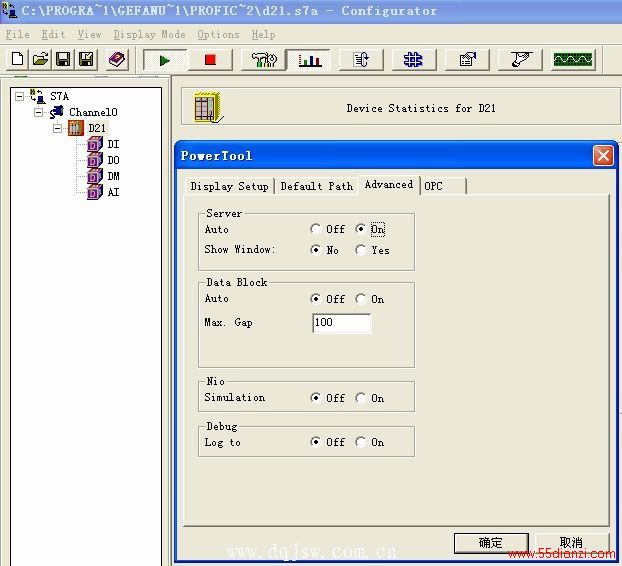Set Show Window to Yes
This screenshot has height=566, width=622.
pyautogui.click(x=360, y=250)
